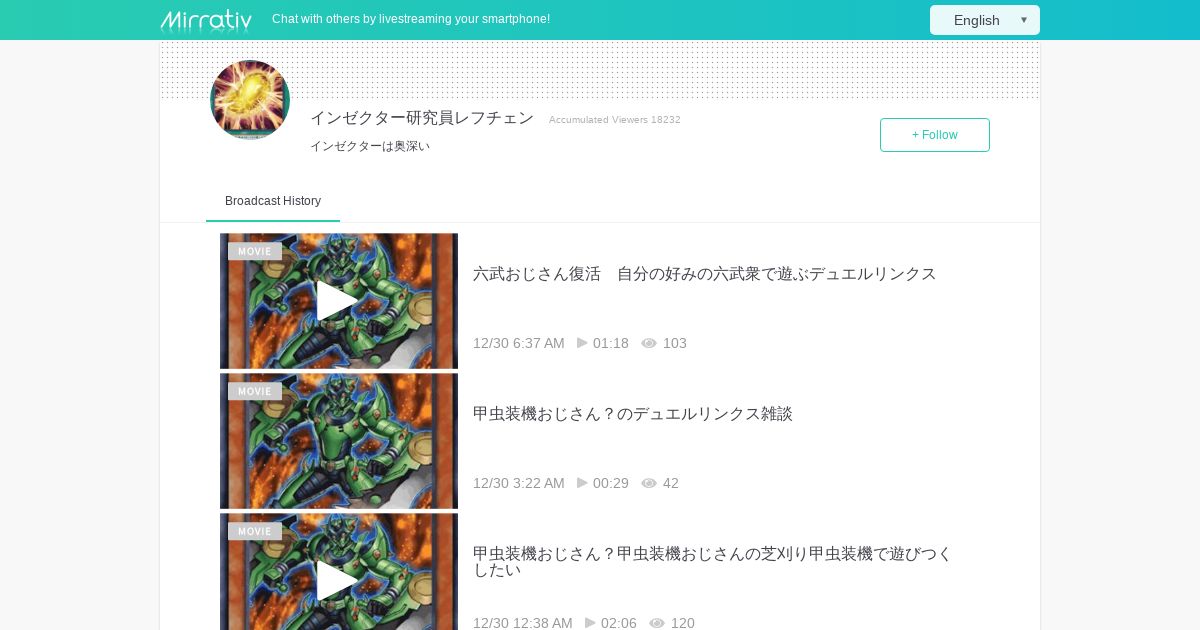Click the 12/30 6:37 AM timestamp
The height and width of the screenshot is (630, 1200).
[x=519, y=343]
